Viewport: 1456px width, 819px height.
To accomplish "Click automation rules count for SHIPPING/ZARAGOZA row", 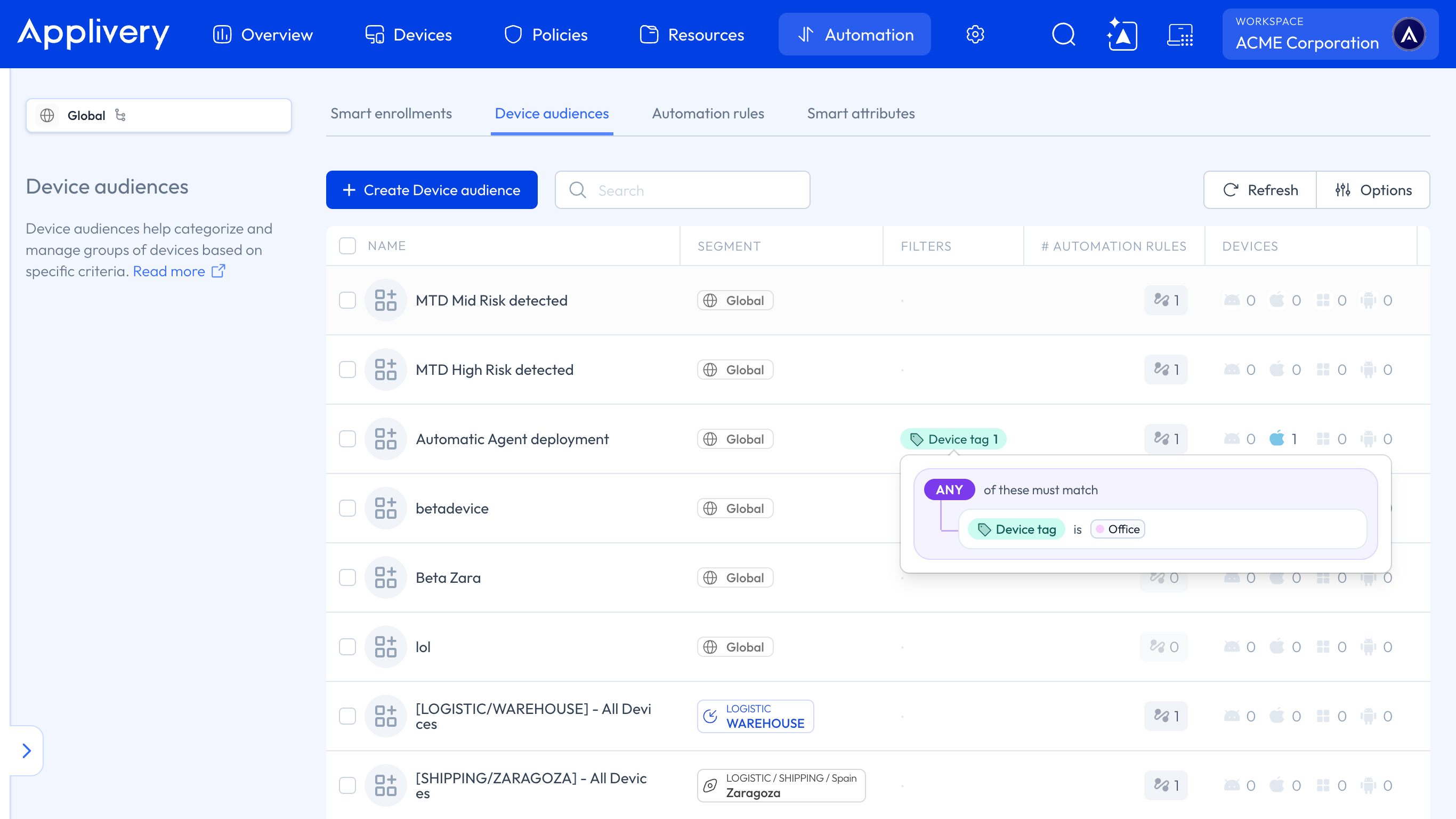I will tap(1166, 785).
